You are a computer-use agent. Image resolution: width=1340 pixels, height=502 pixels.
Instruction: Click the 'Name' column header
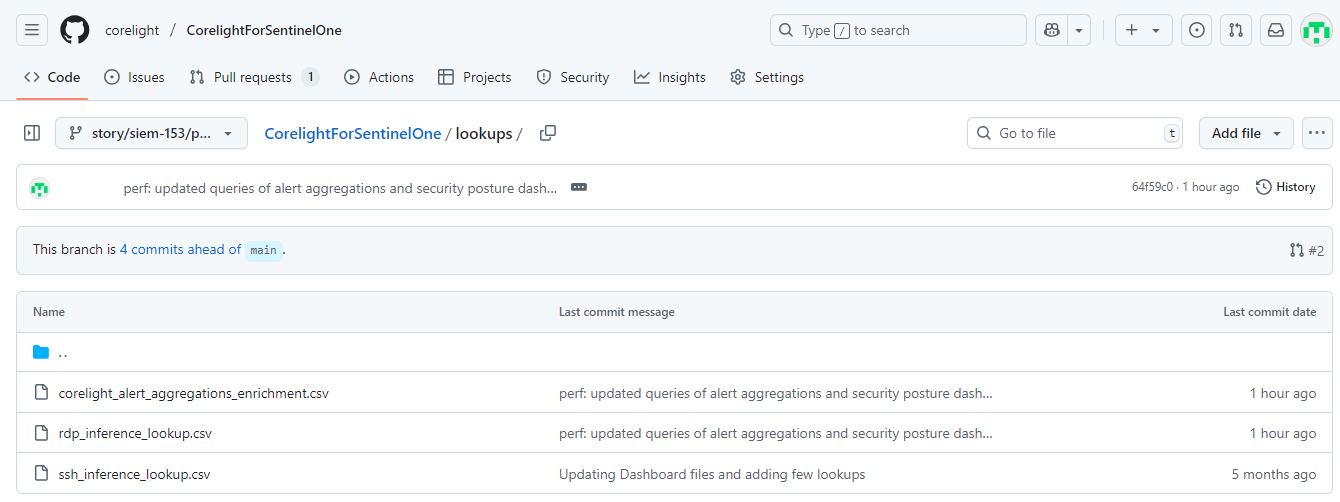coord(49,312)
